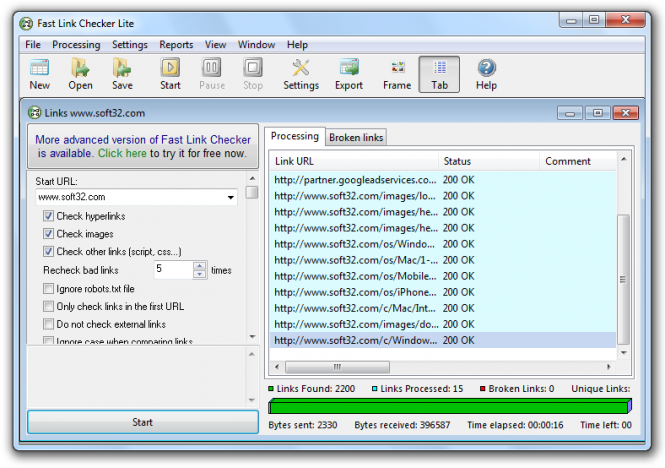Click the Status column header
The width and height of the screenshot is (665, 468).
pyautogui.click(x=489, y=161)
